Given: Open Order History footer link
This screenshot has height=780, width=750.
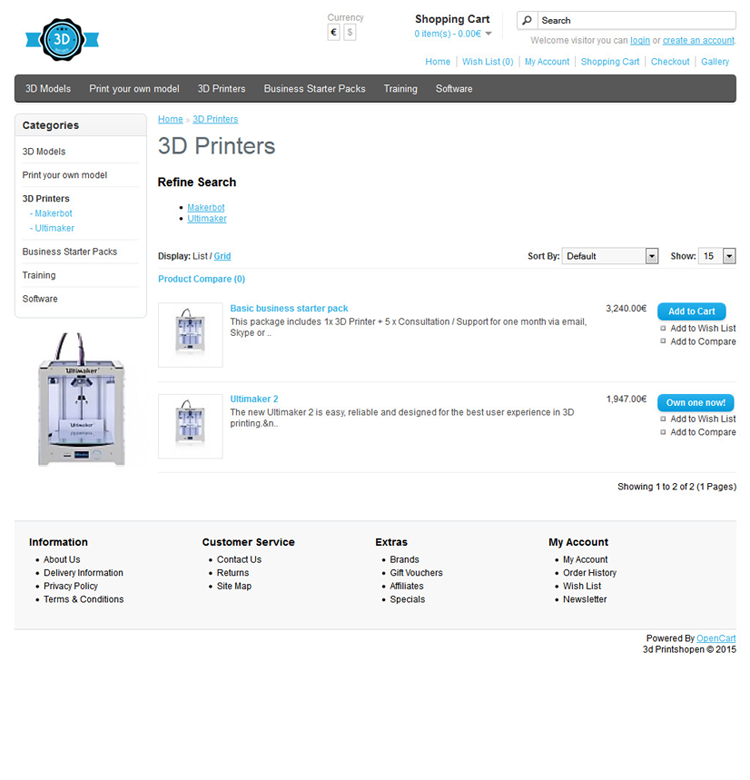Looking at the screenshot, I should [x=589, y=573].
